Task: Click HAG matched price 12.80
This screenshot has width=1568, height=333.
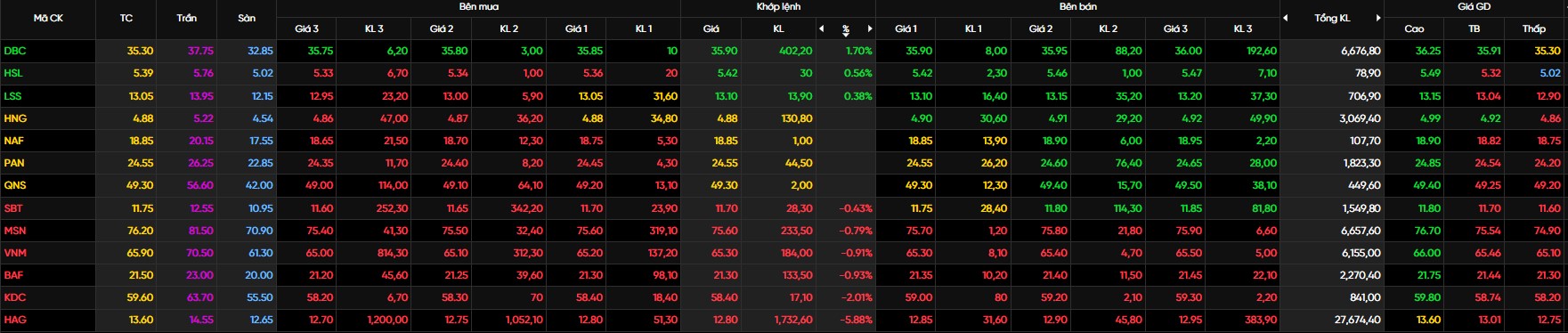Action: 725,320
